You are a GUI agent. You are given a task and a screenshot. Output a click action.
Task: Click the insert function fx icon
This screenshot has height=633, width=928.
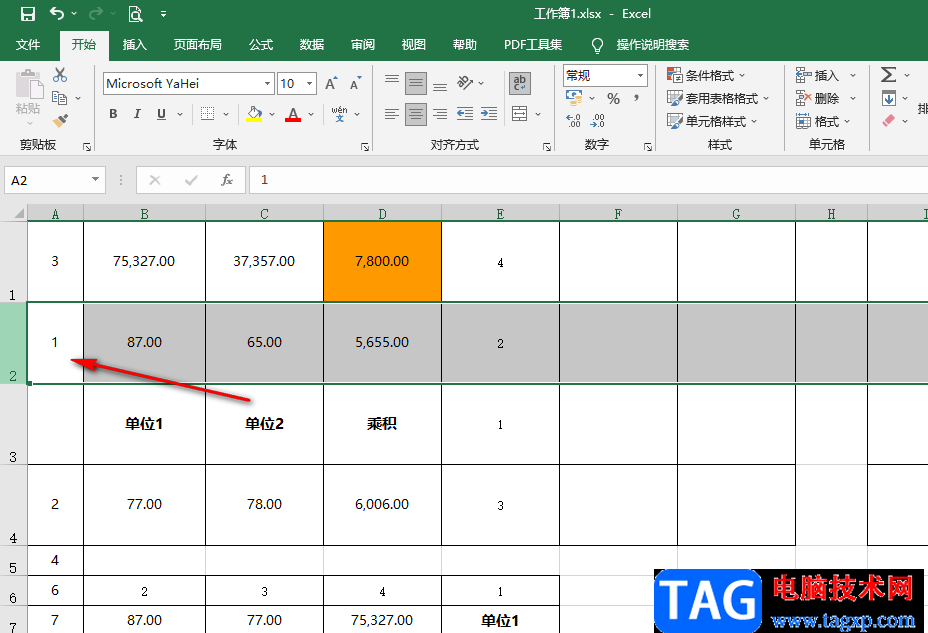(227, 180)
